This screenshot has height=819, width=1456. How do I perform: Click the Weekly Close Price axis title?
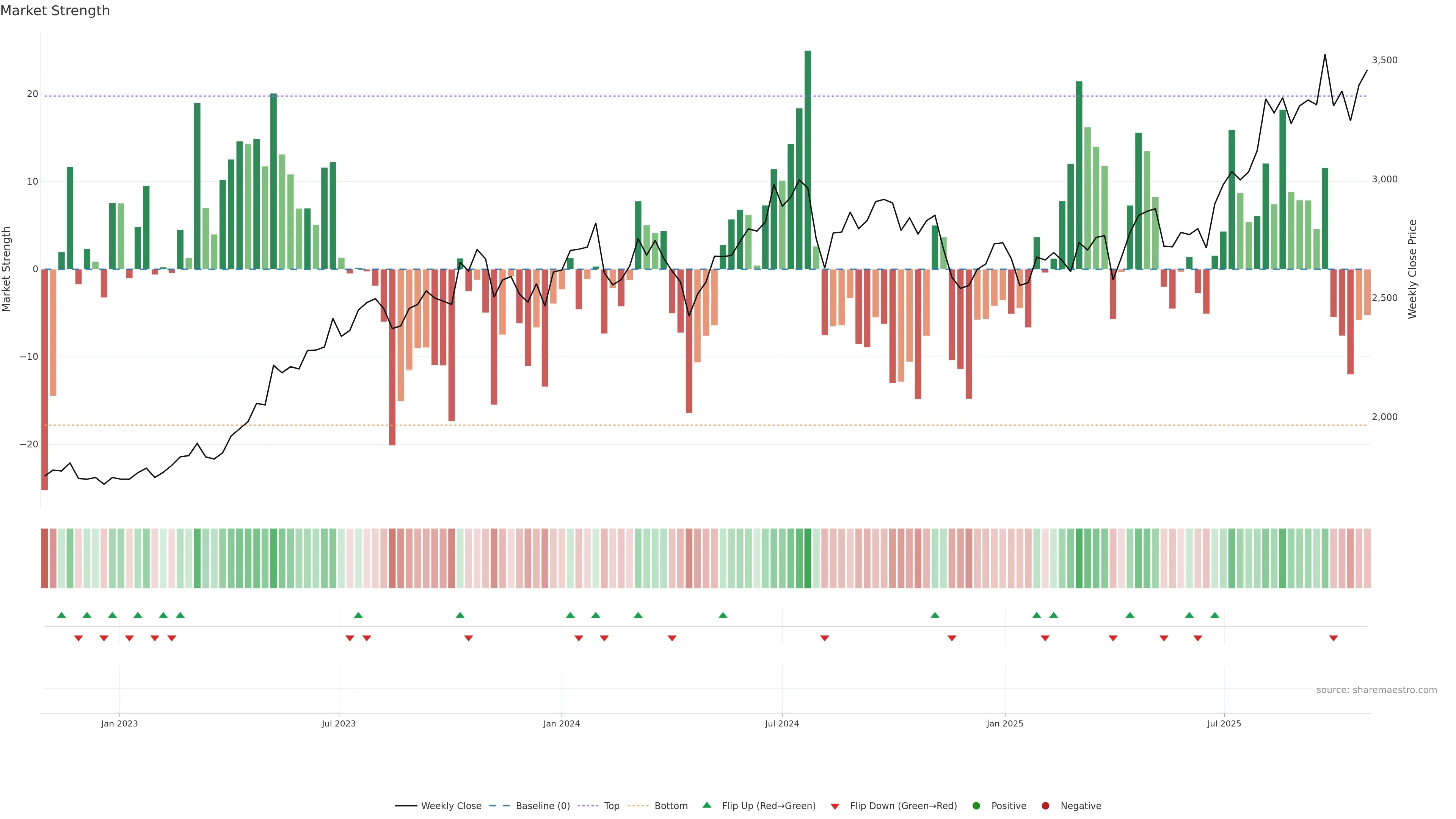1412,269
